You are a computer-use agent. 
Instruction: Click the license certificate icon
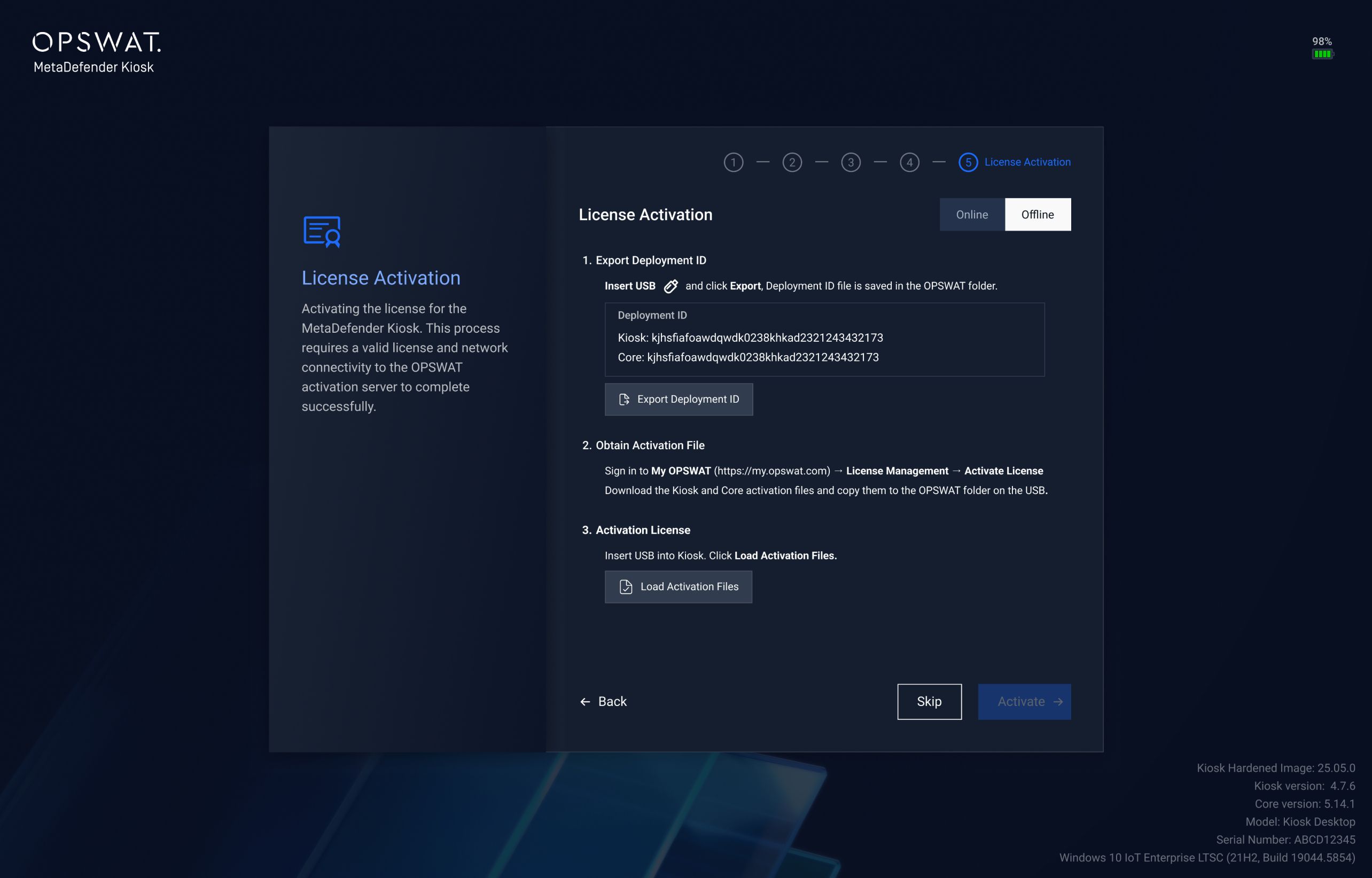(x=322, y=231)
